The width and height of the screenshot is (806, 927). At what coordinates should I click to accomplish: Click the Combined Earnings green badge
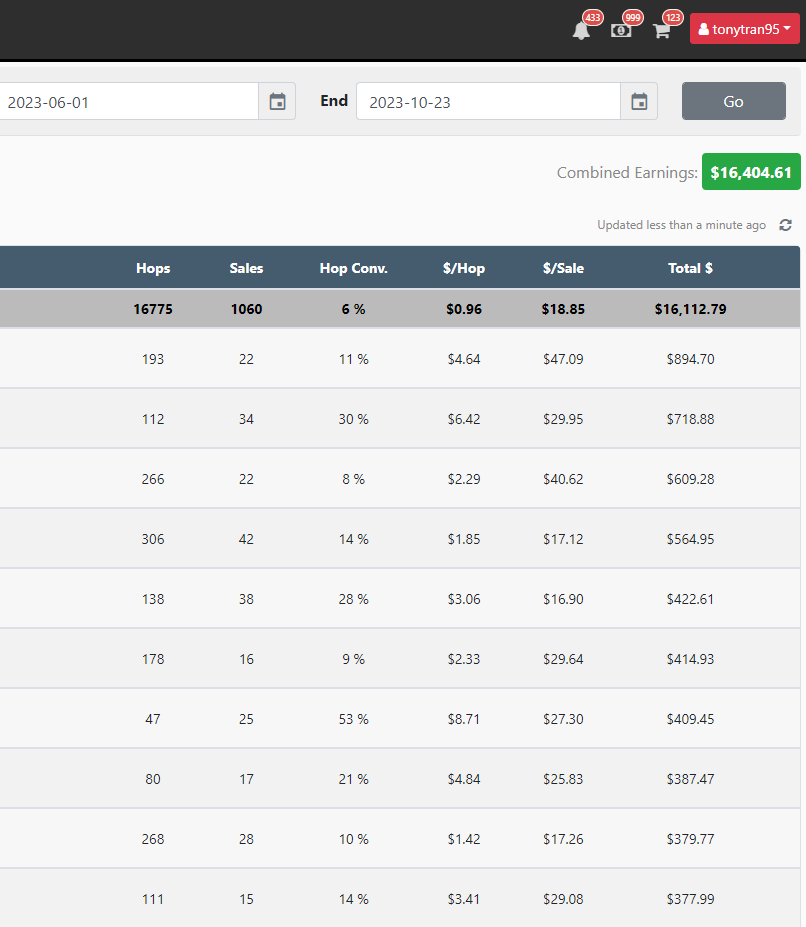point(751,172)
